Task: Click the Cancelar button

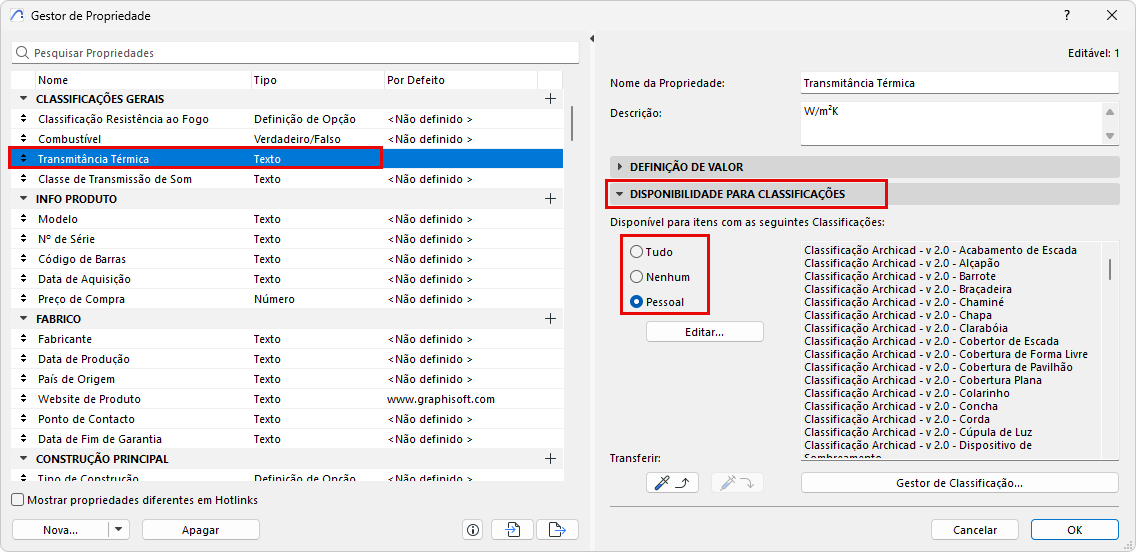Action: [975, 530]
